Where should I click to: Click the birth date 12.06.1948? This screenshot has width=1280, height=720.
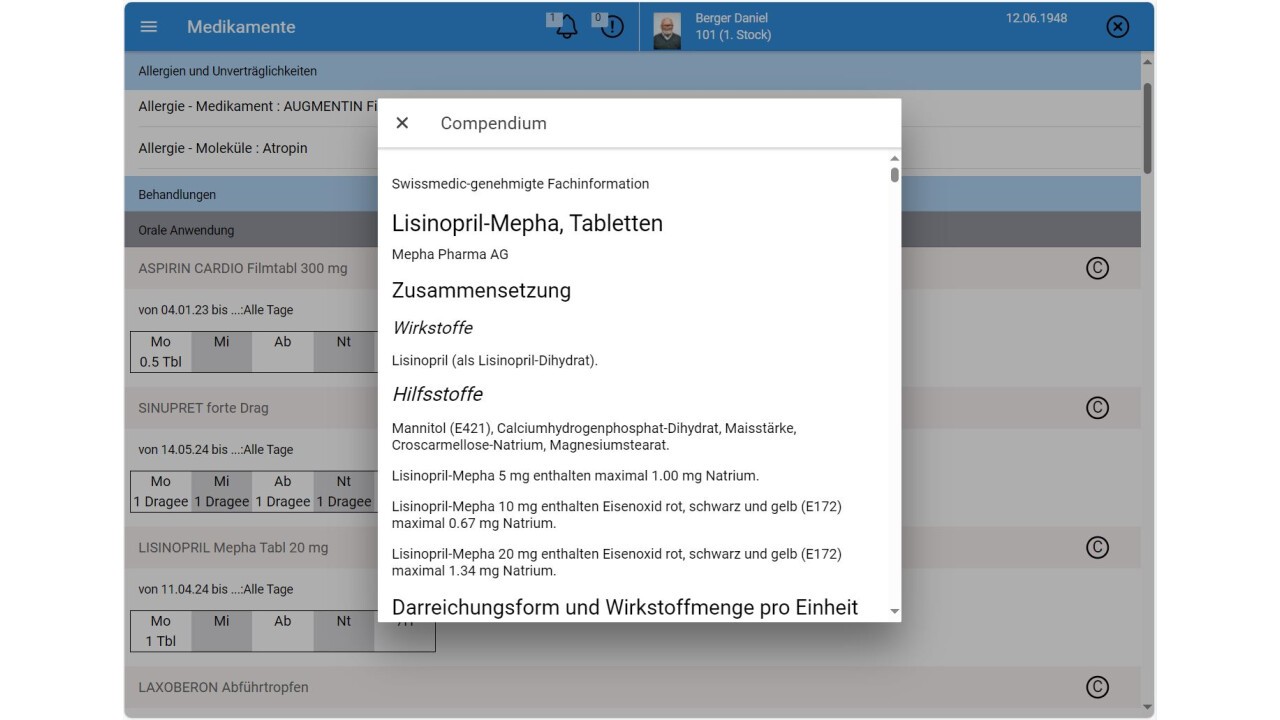pyautogui.click(x=1036, y=18)
